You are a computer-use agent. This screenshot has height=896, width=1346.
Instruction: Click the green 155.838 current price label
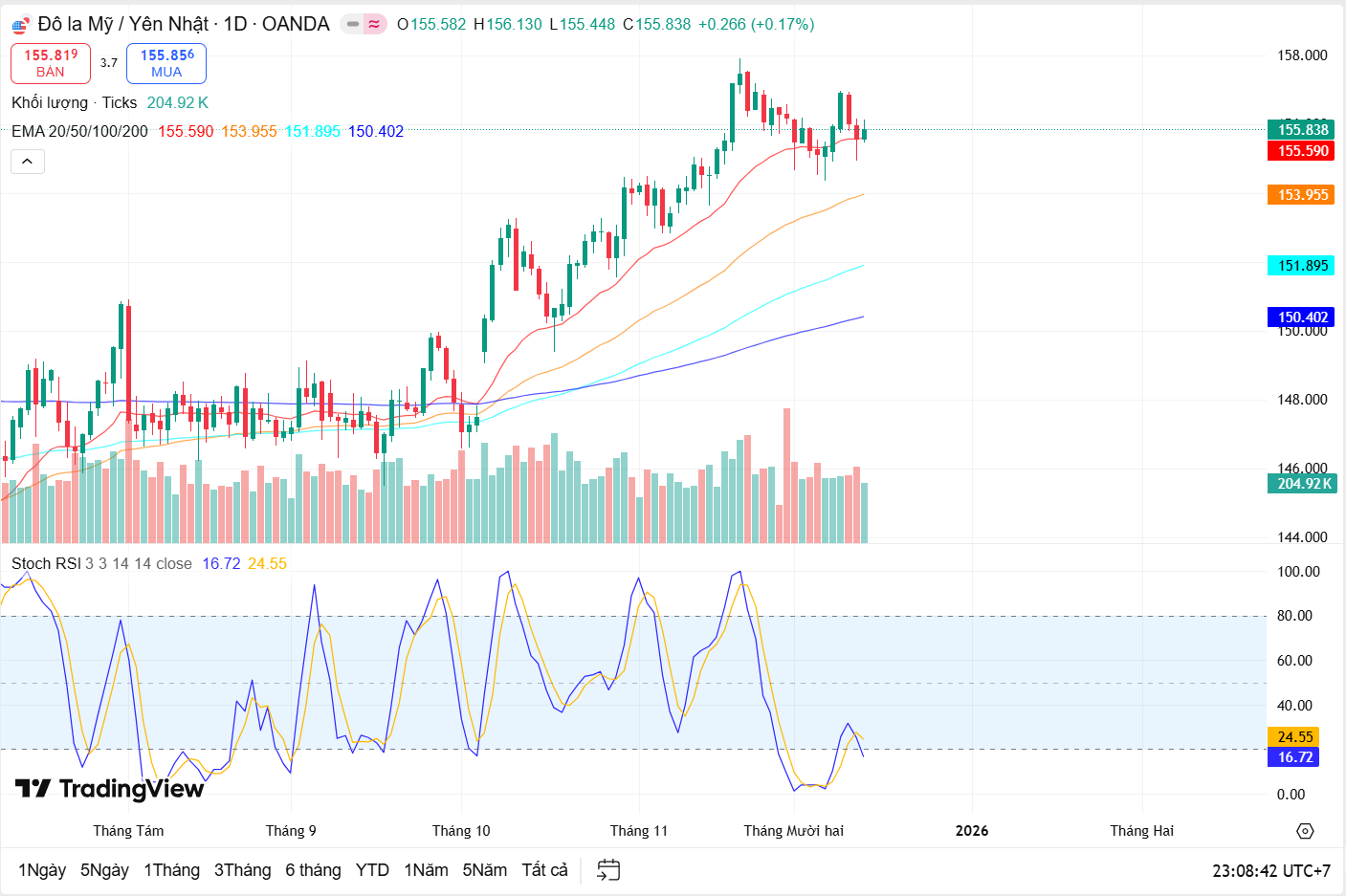tap(1302, 130)
